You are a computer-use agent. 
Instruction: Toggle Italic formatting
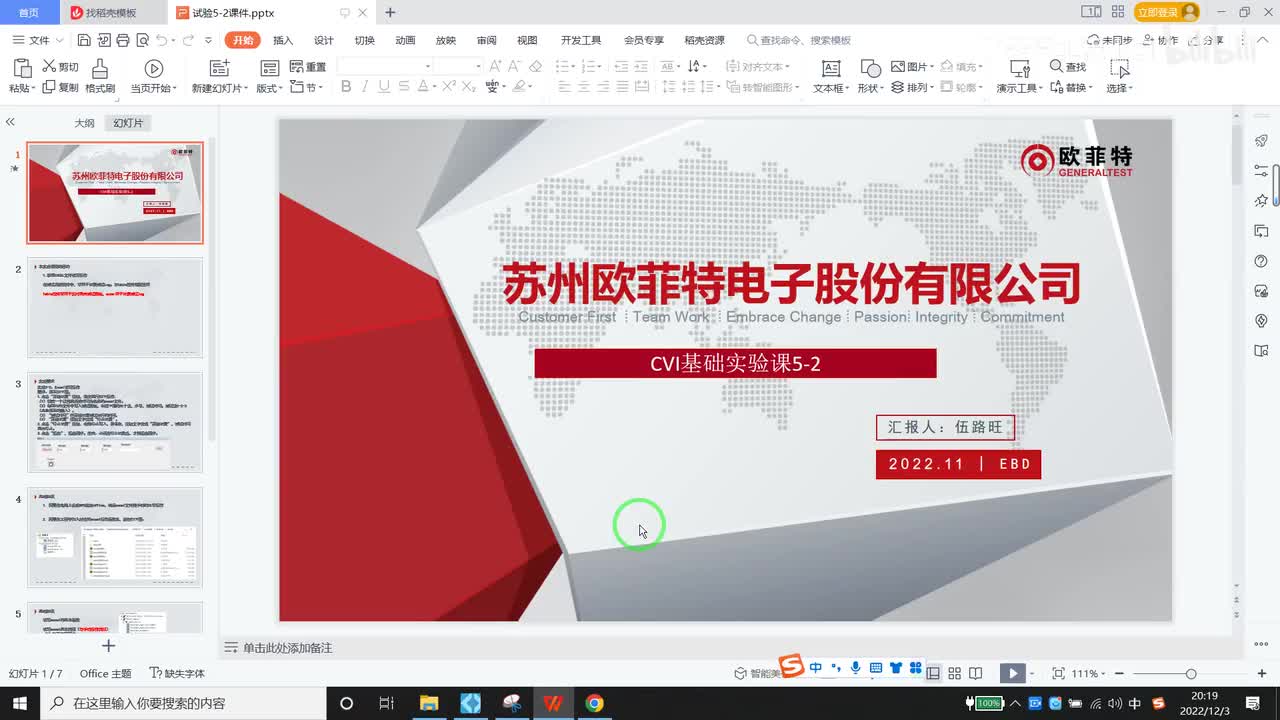[365, 87]
